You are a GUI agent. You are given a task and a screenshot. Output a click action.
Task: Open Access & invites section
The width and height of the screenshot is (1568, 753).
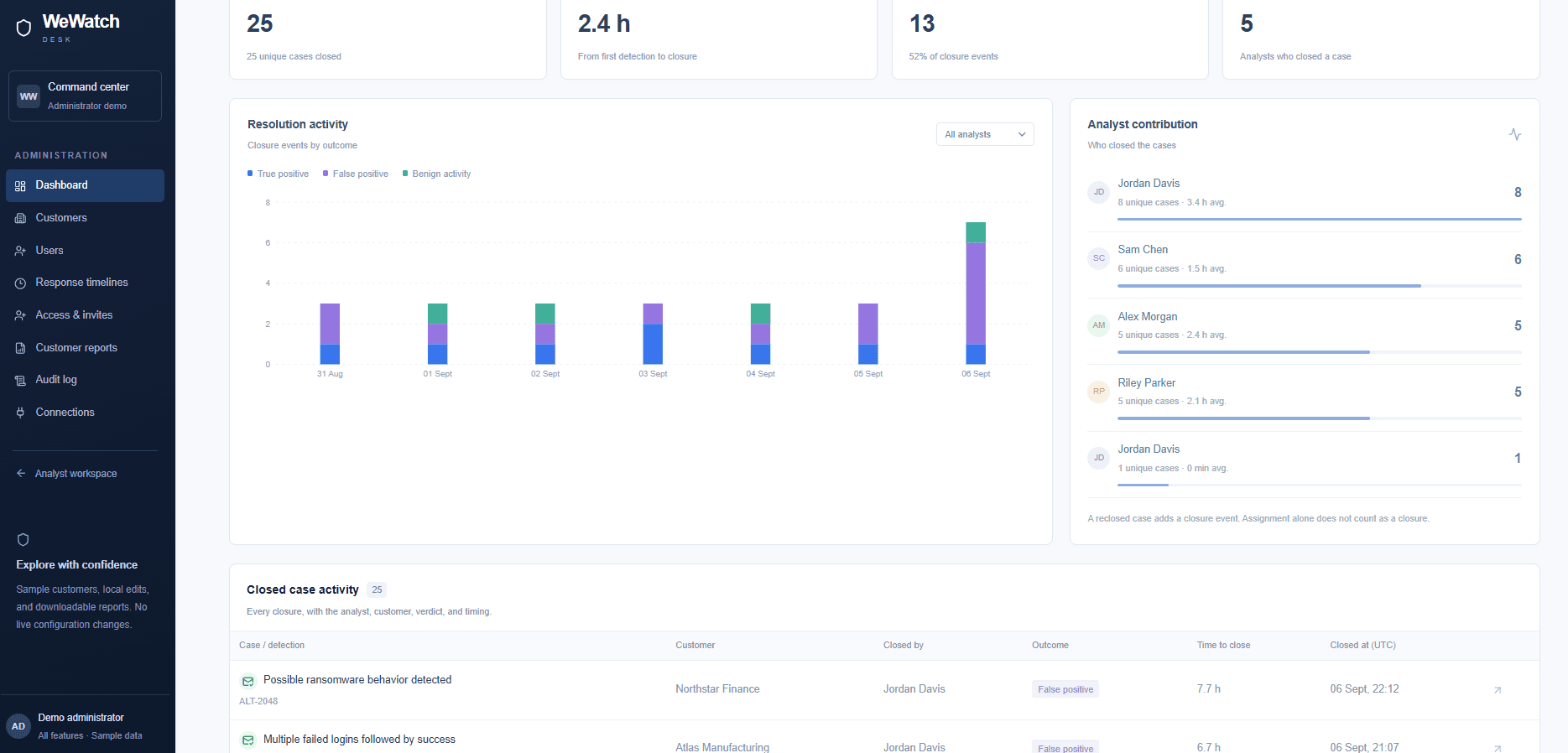click(x=85, y=315)
